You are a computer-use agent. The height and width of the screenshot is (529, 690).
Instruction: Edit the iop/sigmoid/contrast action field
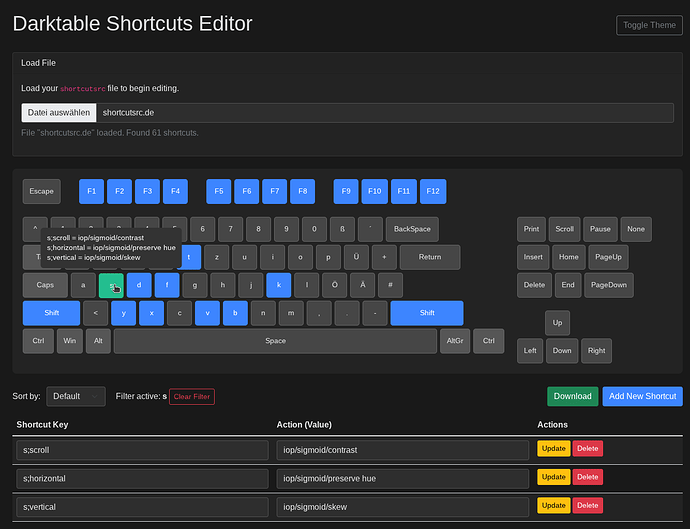(x=403, y=450)
